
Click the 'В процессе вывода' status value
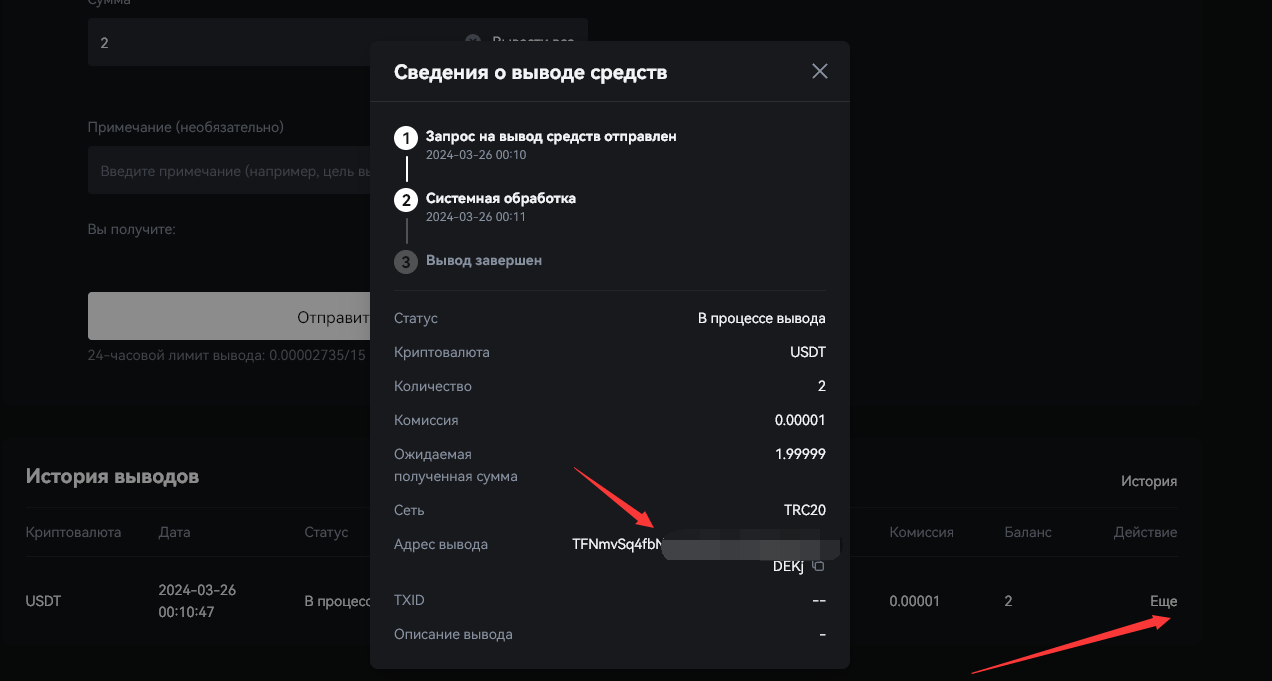[761, 318]
